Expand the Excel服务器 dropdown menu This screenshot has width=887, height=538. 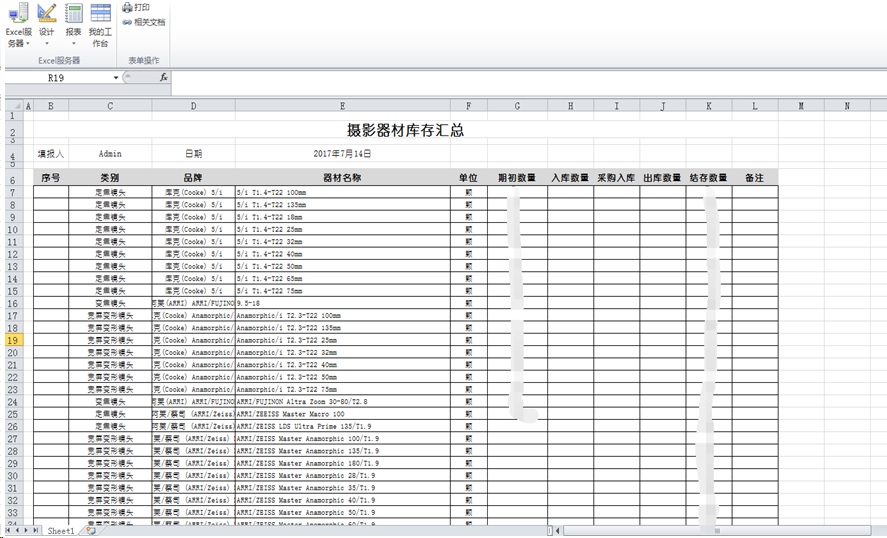tap(28, 44)
